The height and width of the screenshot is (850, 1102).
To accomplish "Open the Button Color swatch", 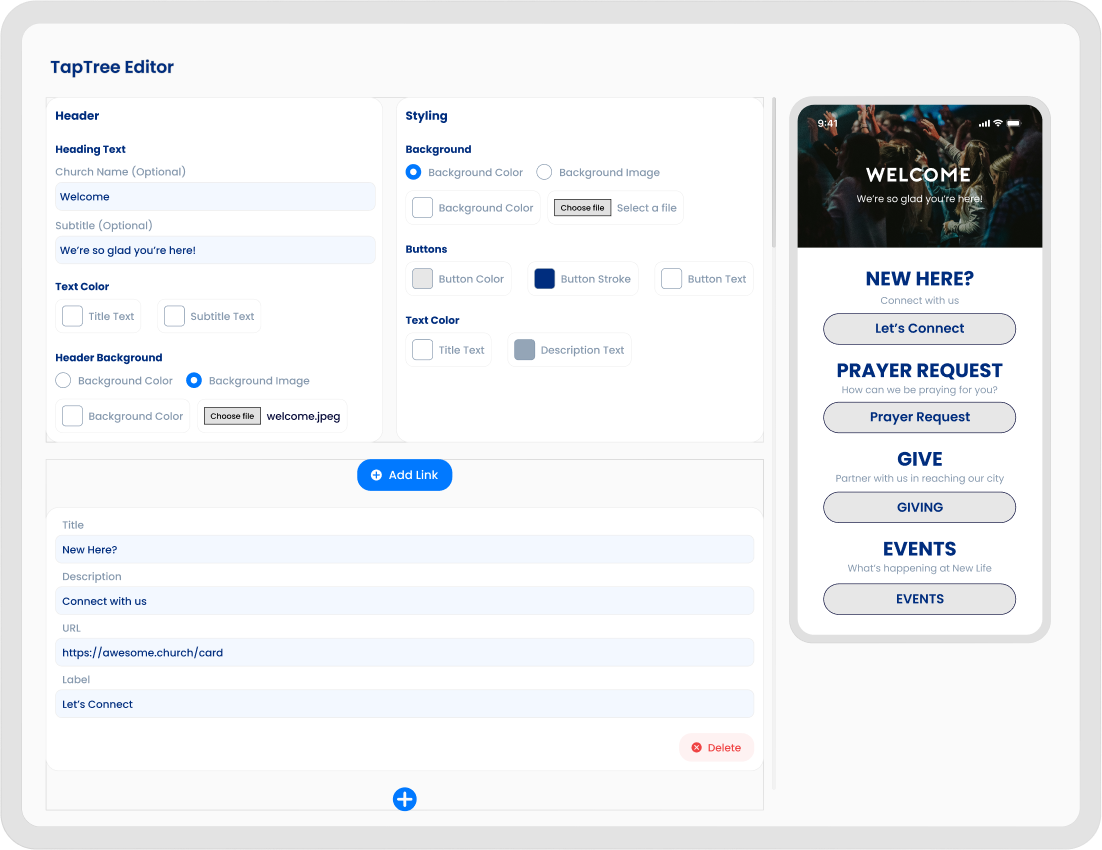I will click(422, 279).
